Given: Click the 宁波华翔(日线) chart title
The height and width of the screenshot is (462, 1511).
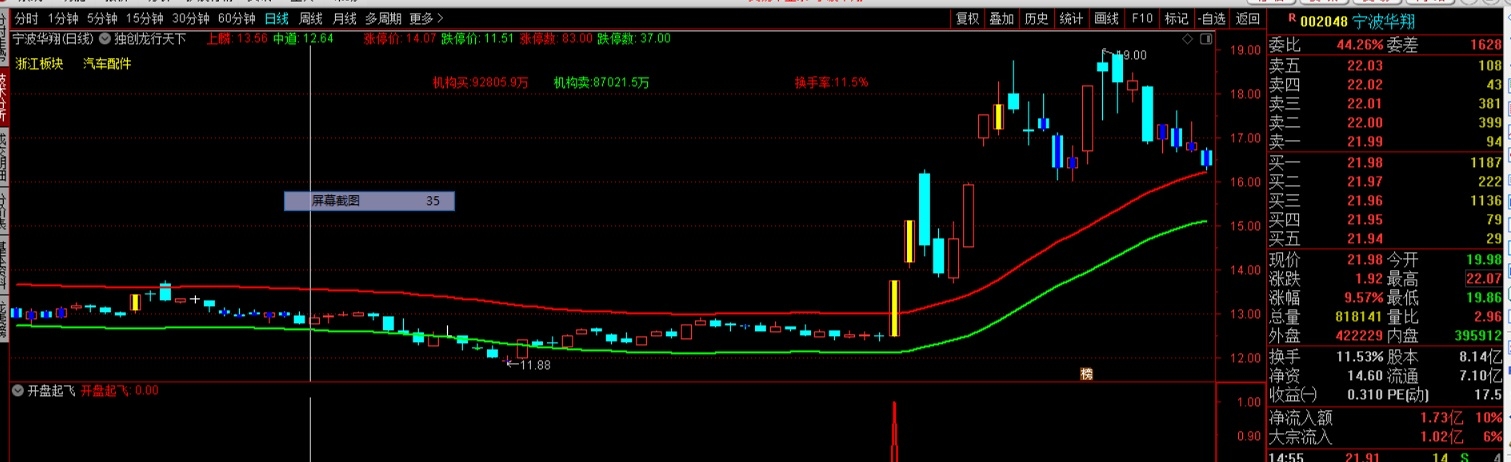Looking at the screenshot, I should click(x=54, y=39).
